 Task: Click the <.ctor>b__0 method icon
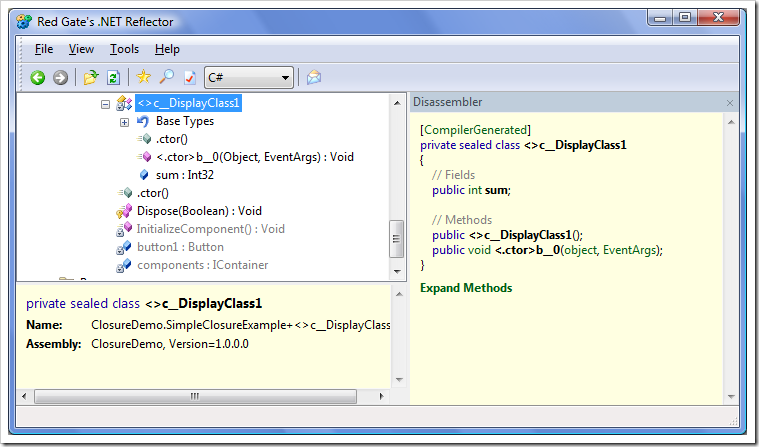(x=144, y=157)
